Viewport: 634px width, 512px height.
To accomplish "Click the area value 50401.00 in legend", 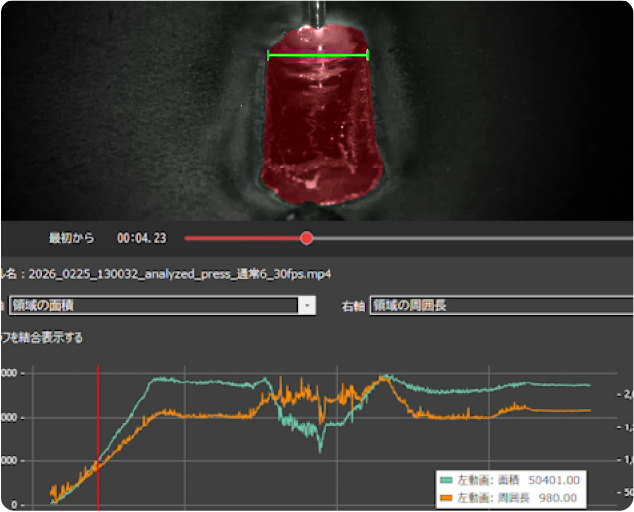I will click(554, 480).
